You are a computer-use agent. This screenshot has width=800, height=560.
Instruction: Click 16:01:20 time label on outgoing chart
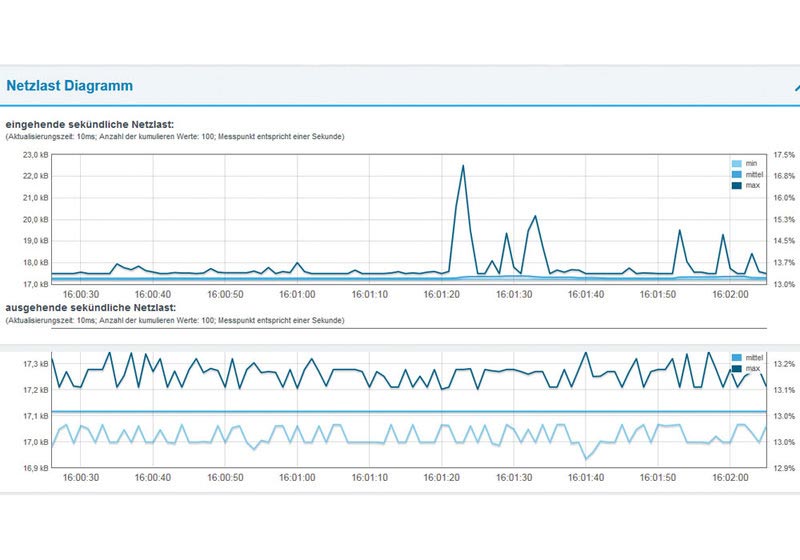point(441,478)
